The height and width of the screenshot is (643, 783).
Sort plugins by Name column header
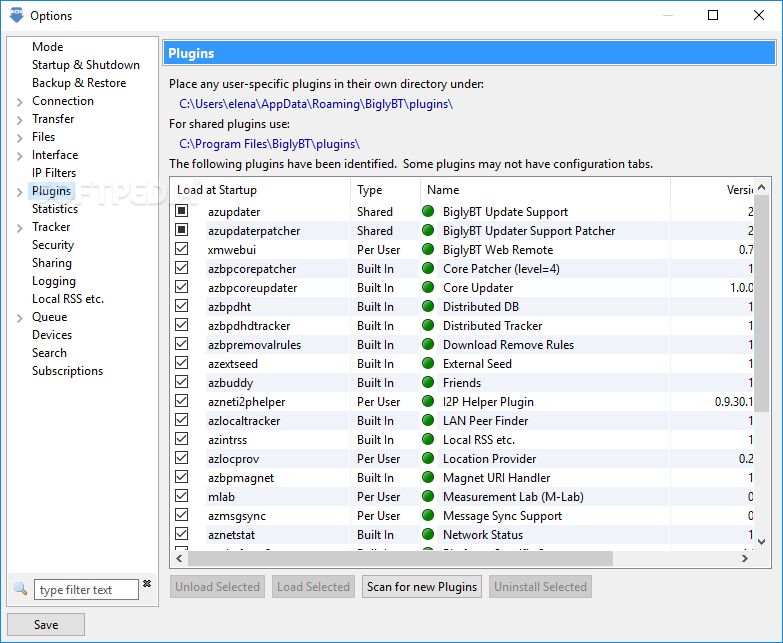[x=545, y=190]
